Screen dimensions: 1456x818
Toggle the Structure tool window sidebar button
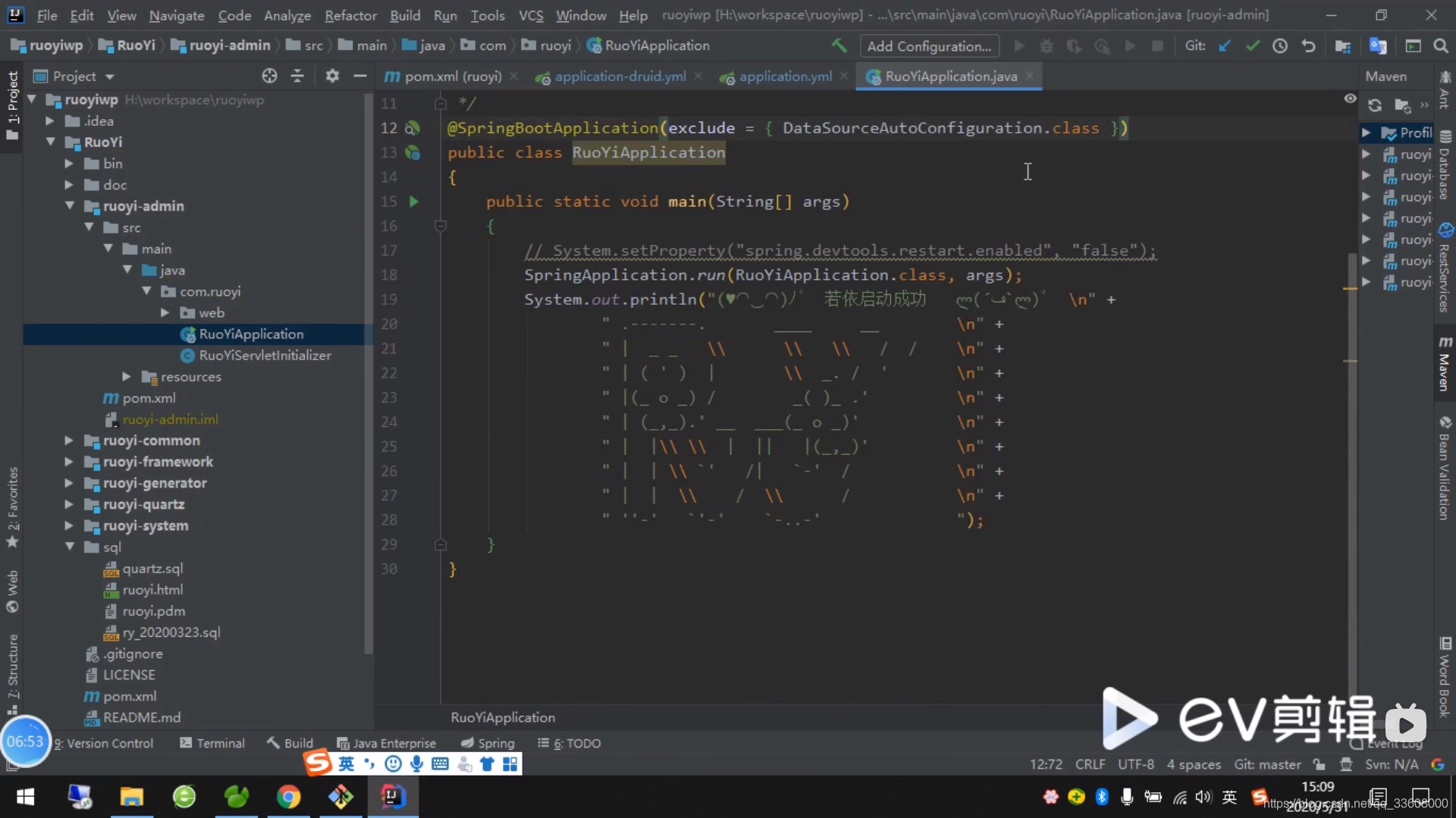(x=13, y=674)
